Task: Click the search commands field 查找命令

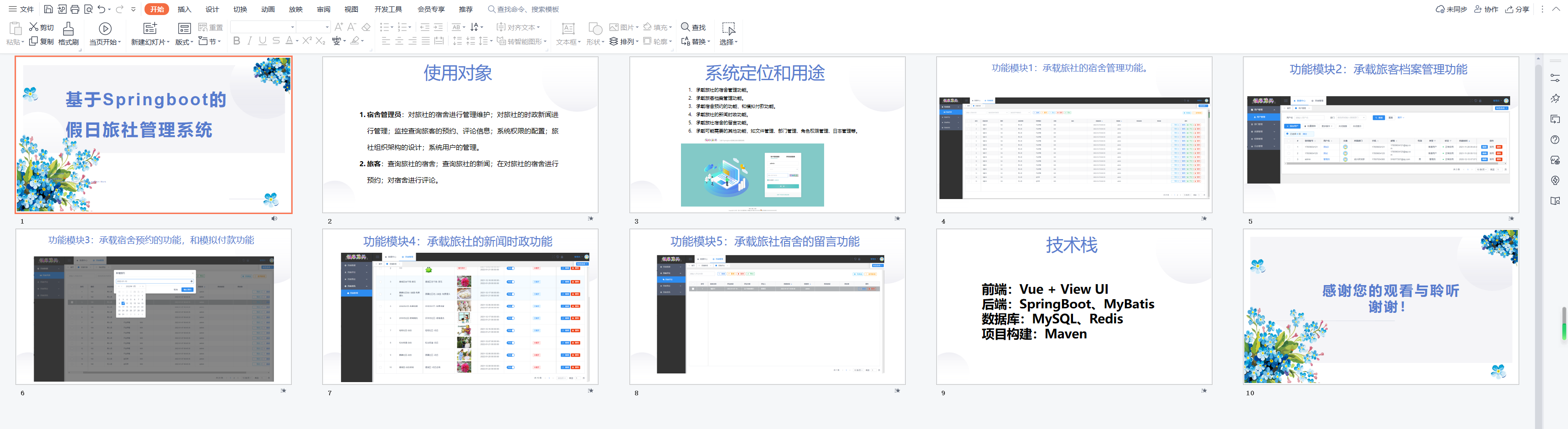Action: [x=523, y=9]
